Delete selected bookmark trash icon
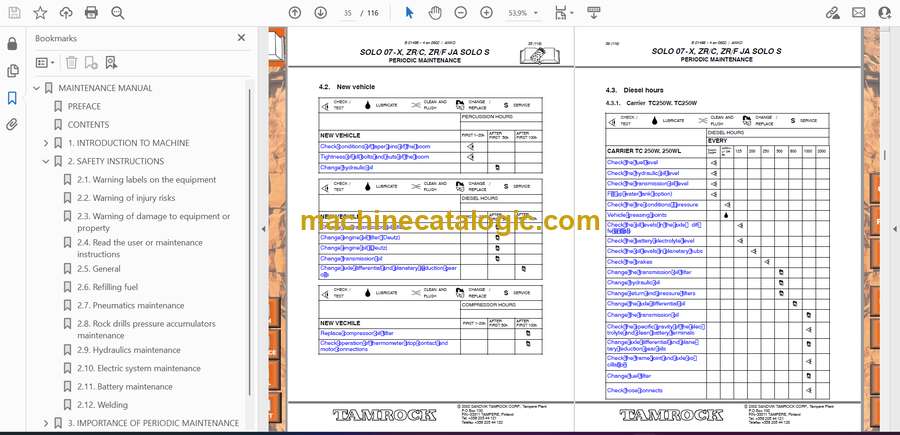Image resolution: width=900 pixels, height=435 pixels. (71, 63)
